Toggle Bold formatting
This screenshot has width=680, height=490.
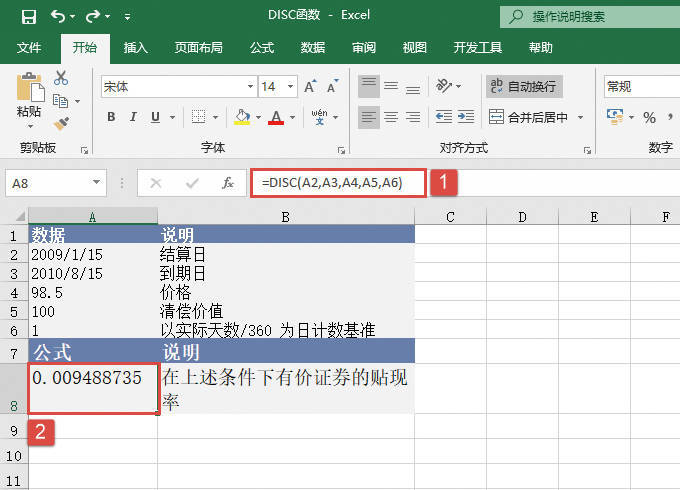[111, 118]
